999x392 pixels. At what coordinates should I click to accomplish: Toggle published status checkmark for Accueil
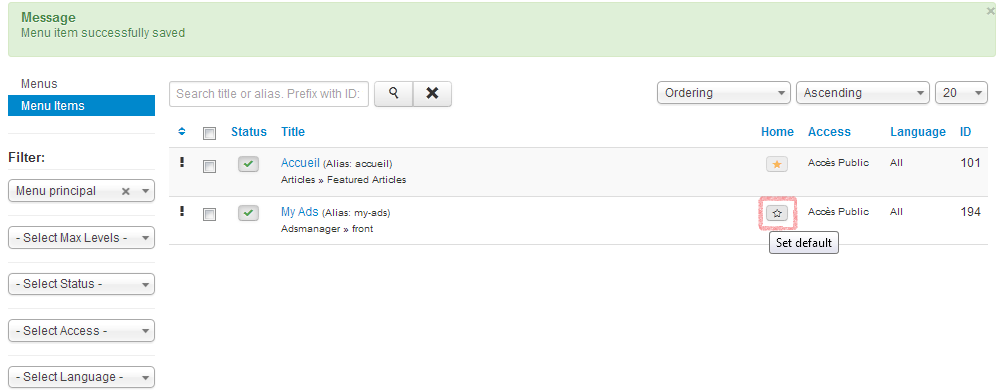pos(248,164)
